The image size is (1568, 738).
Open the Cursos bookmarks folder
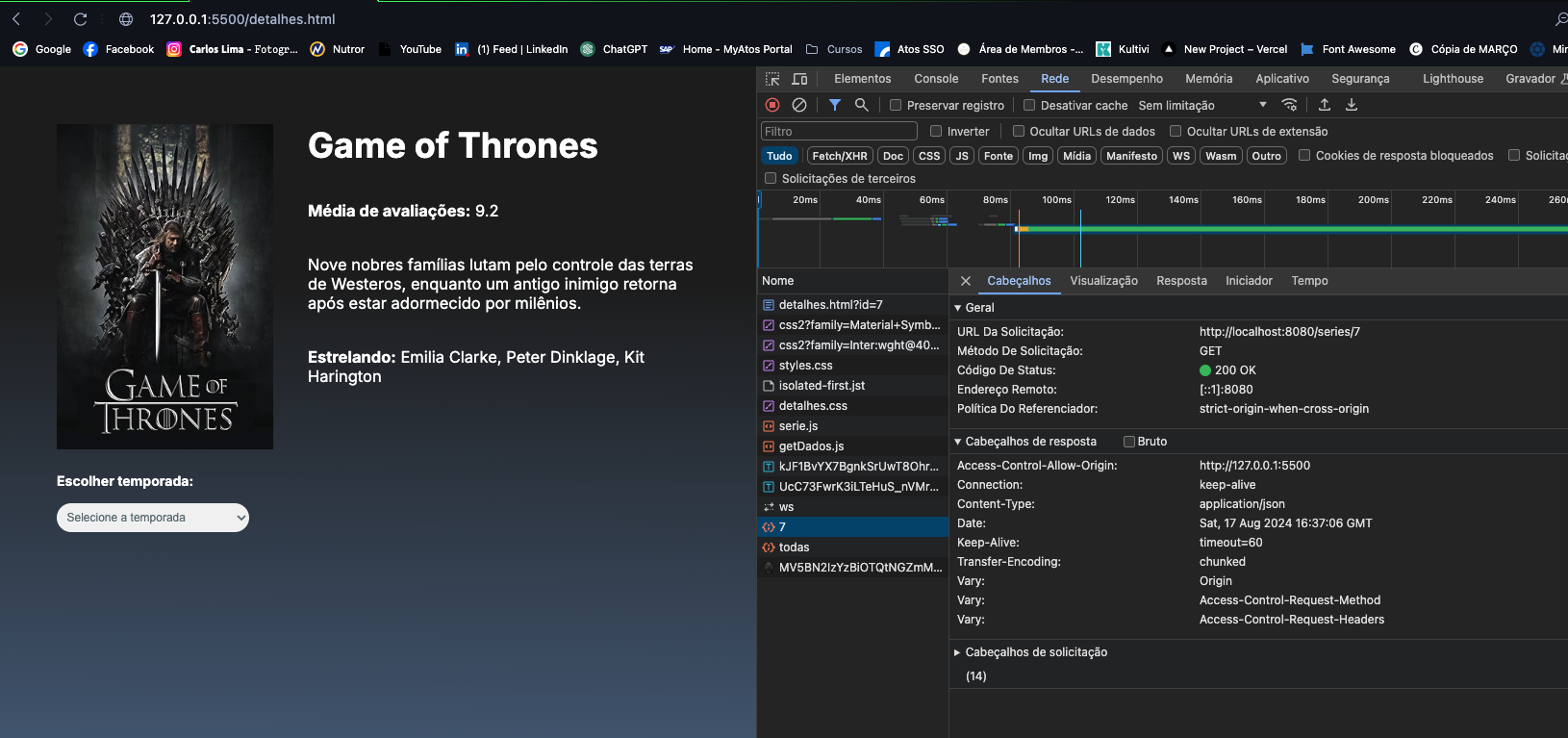click(x=834, y=49)
